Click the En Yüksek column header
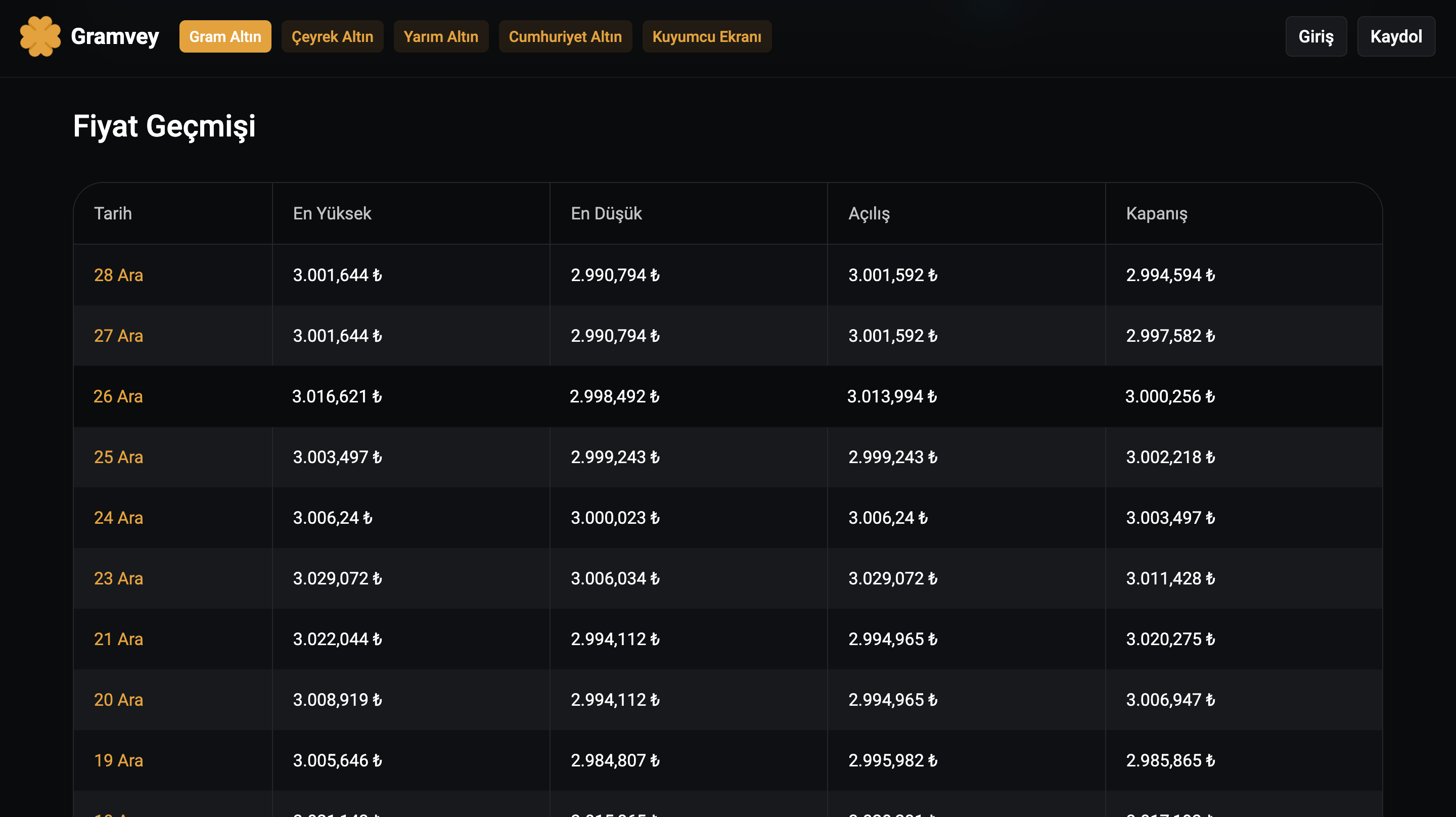This screenshot has height=817, width=1456. (332, 214)
